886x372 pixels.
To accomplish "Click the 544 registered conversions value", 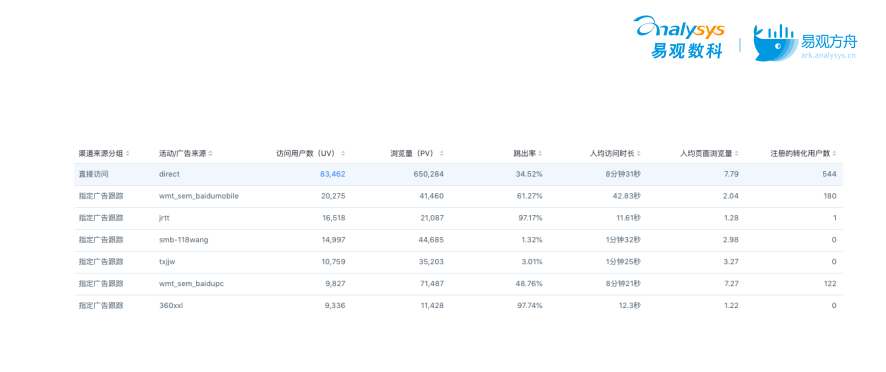I will 829,174.
